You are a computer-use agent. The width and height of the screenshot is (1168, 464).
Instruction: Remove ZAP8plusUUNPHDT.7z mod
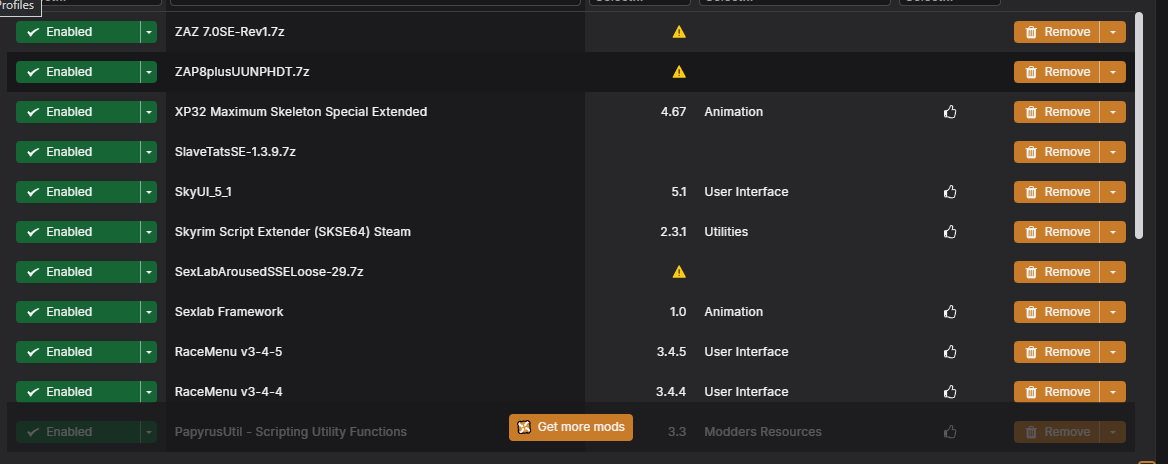(1057, 72)
